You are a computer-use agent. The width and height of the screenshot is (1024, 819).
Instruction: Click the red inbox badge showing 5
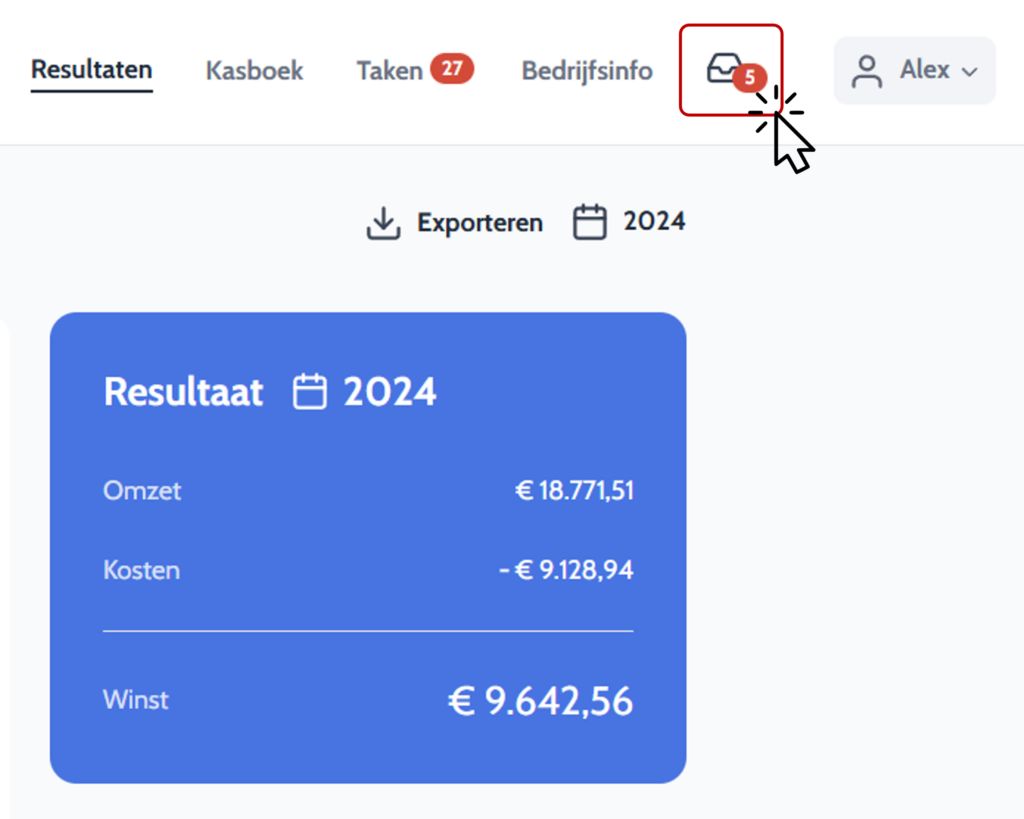coord(750,78)
